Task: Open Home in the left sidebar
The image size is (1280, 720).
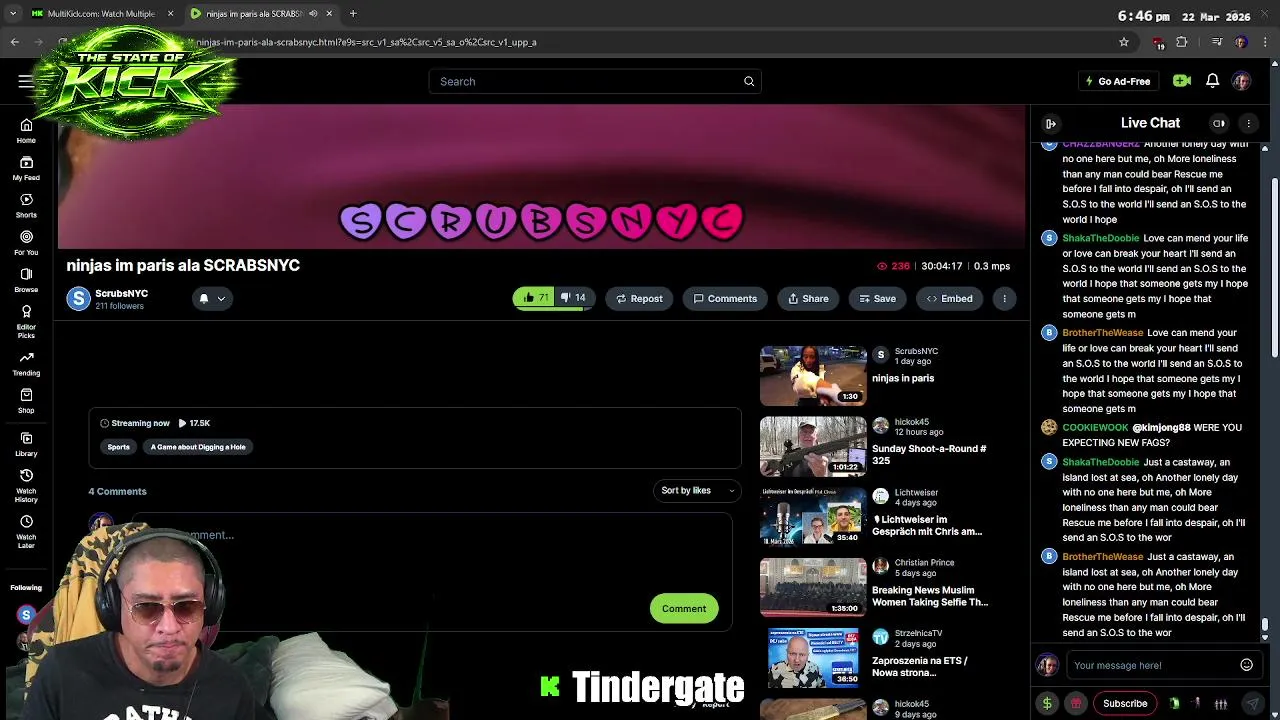Action: point(26,131)
